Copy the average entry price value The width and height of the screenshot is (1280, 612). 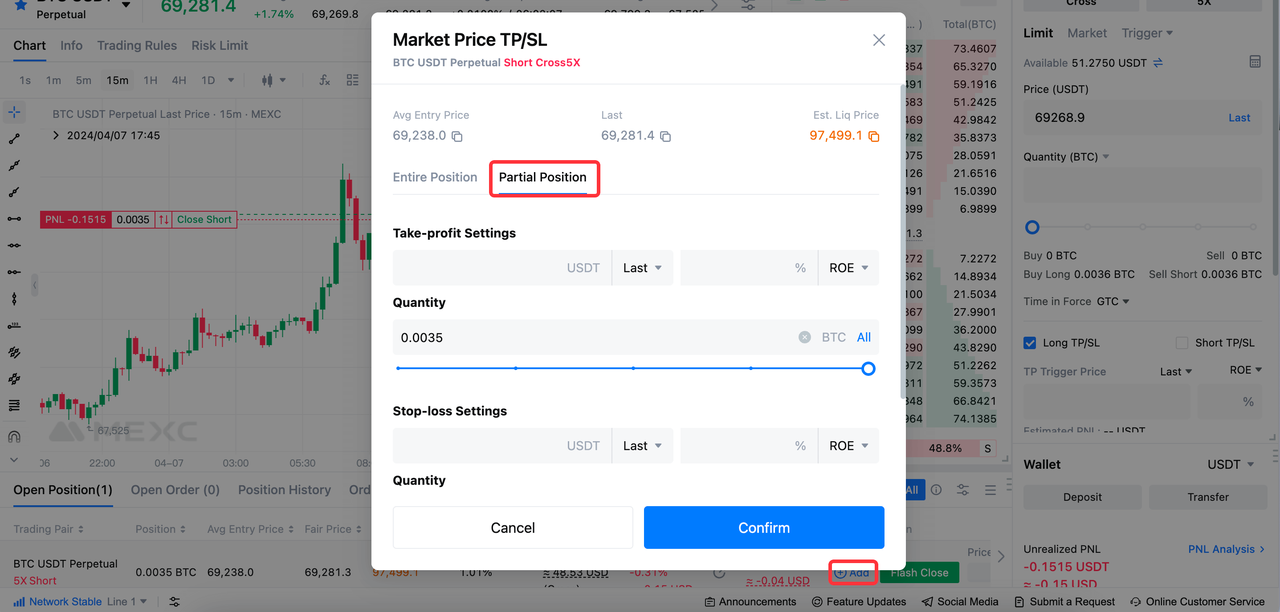(x=457, y=136)
